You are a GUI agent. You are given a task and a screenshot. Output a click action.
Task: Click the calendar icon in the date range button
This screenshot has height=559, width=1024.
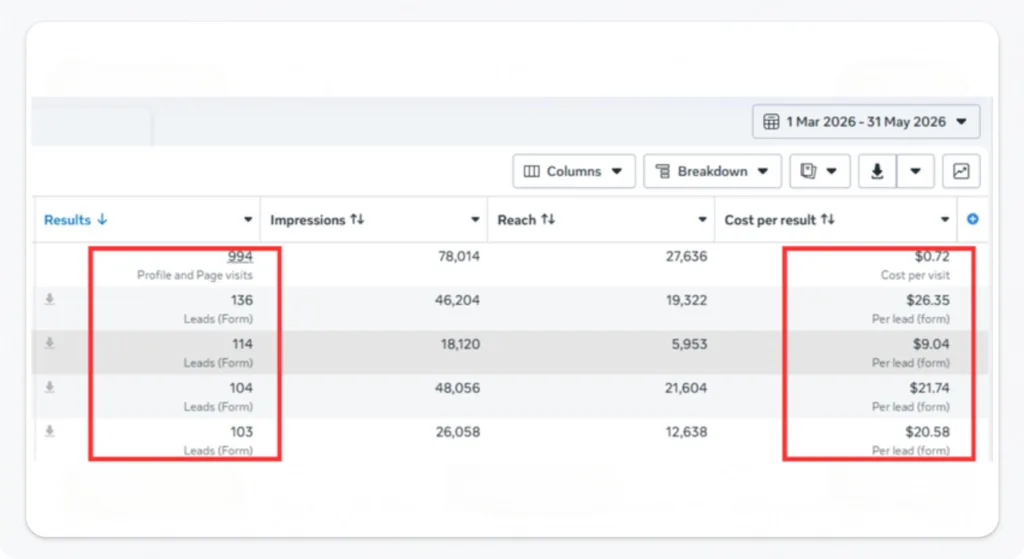[x=771, y=121]
